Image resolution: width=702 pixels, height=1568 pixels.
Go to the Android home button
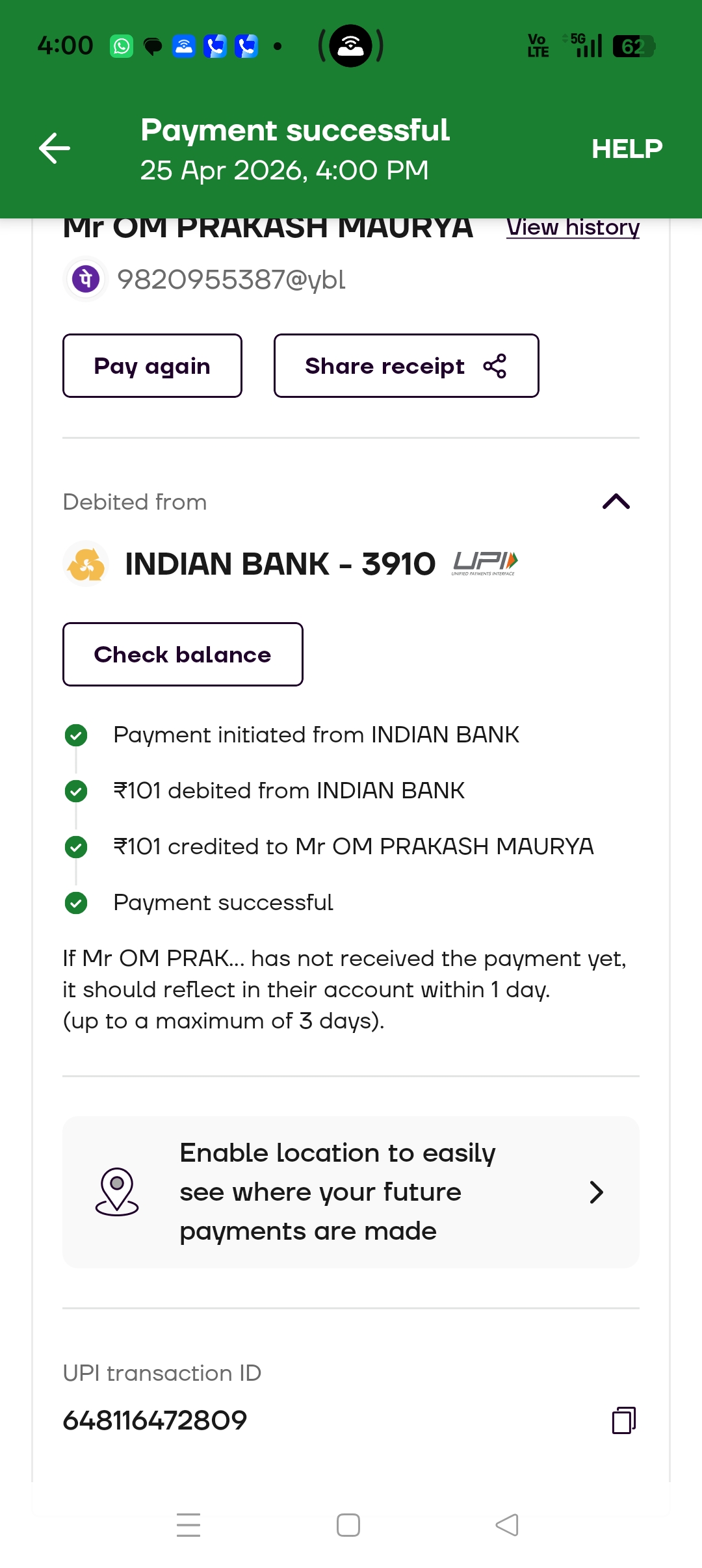(x=348, y=1525)
